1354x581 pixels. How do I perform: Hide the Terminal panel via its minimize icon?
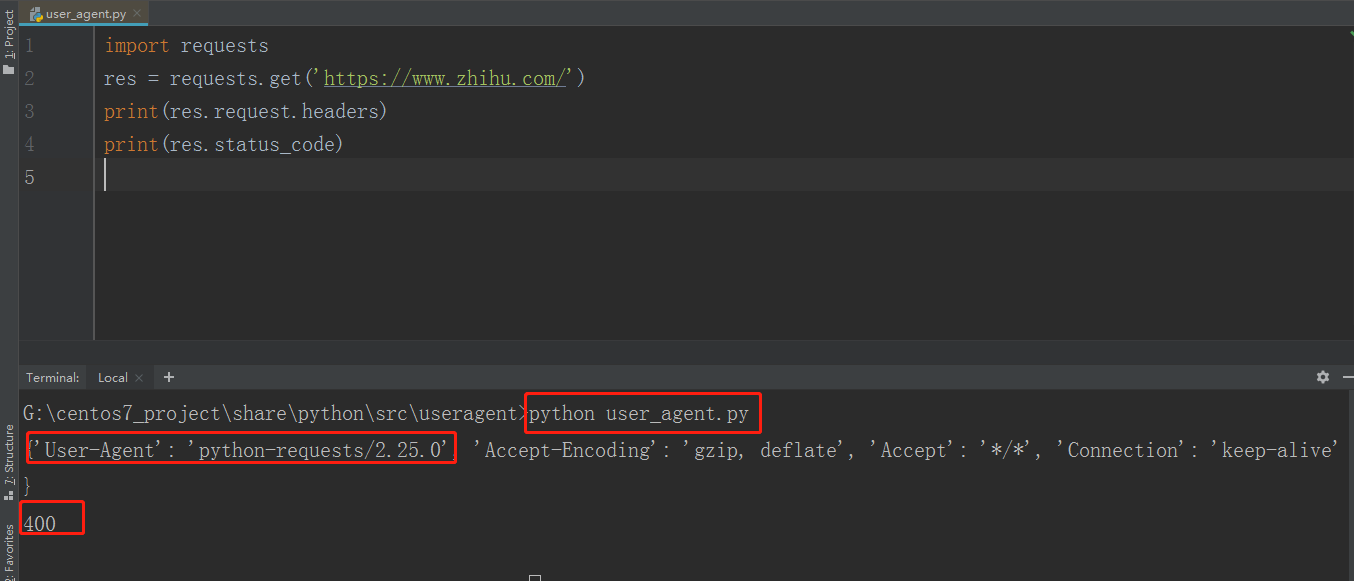(1346, 377)
